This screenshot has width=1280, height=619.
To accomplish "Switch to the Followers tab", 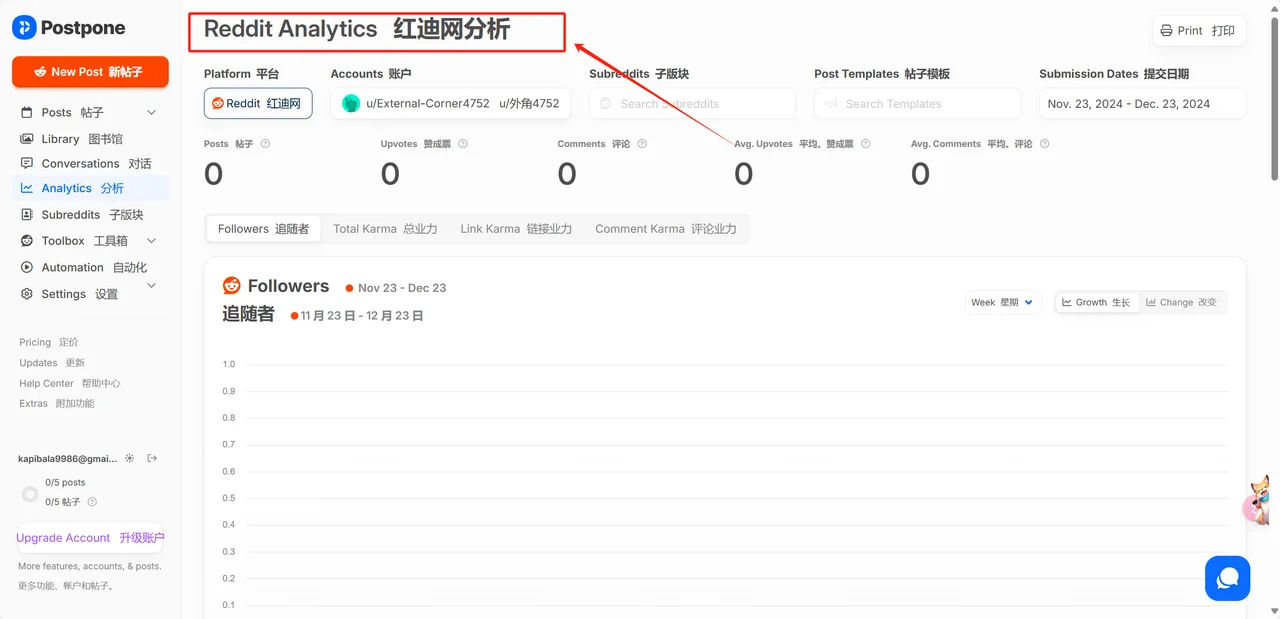I will coord(264,229).
